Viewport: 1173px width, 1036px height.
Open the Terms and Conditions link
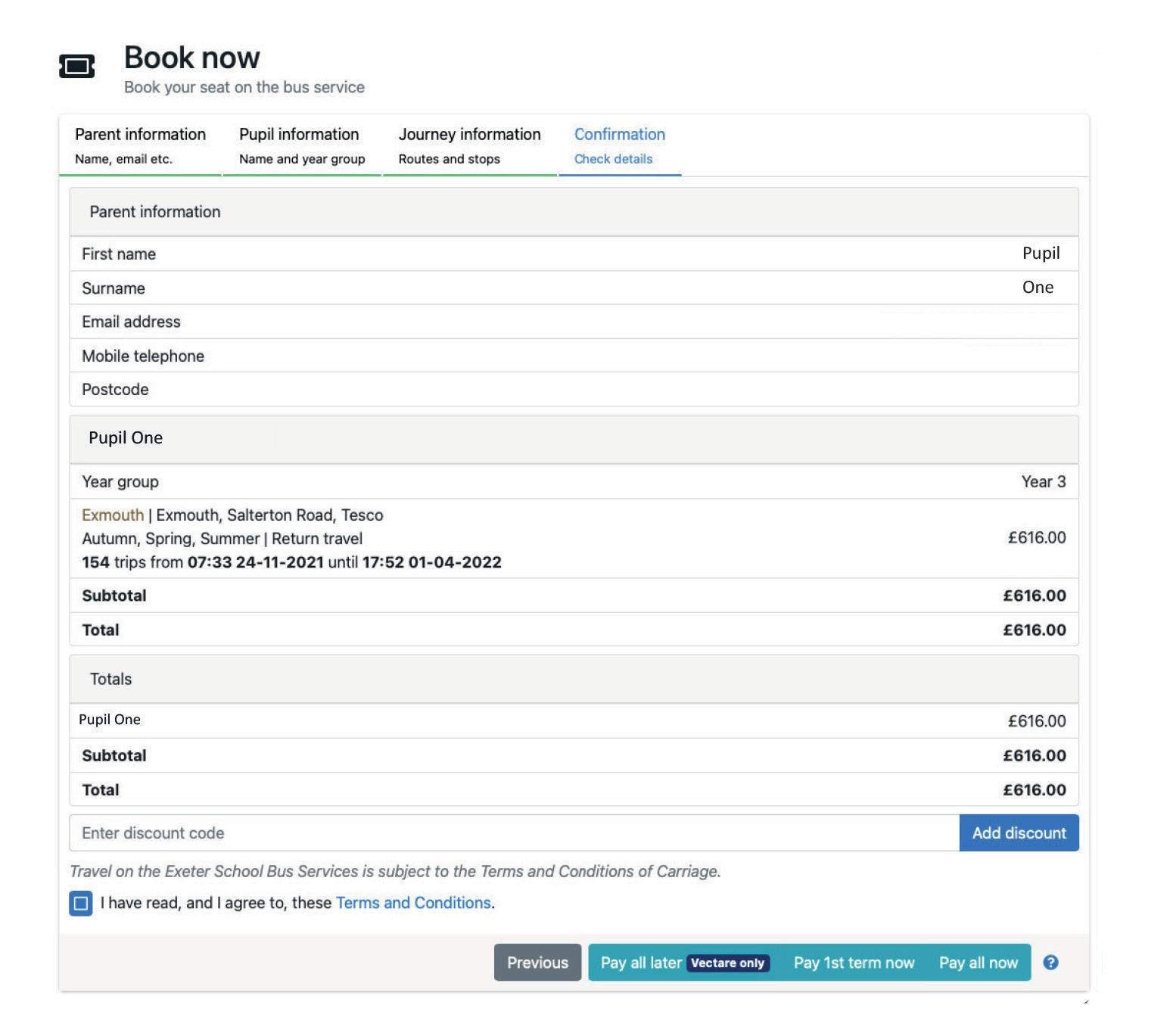413,903
